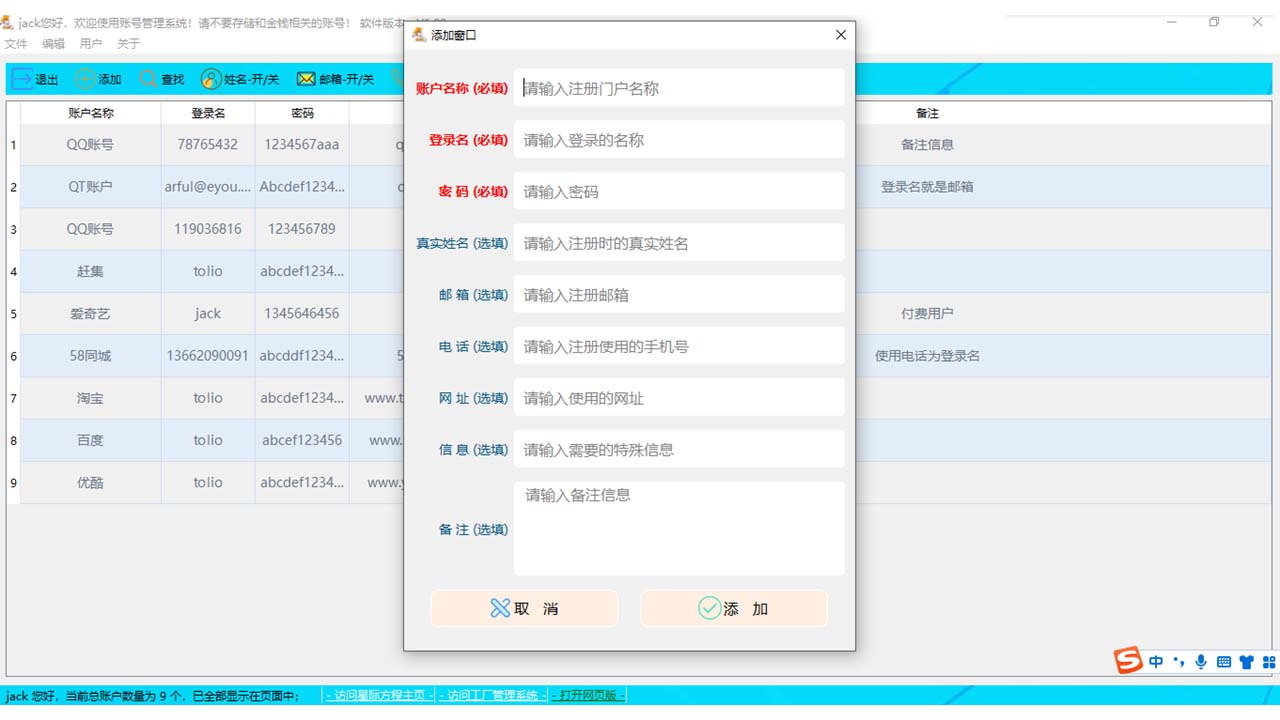Open the 文件 menu
This screenshot has height=720, width=1280.
tap(17, 44)
